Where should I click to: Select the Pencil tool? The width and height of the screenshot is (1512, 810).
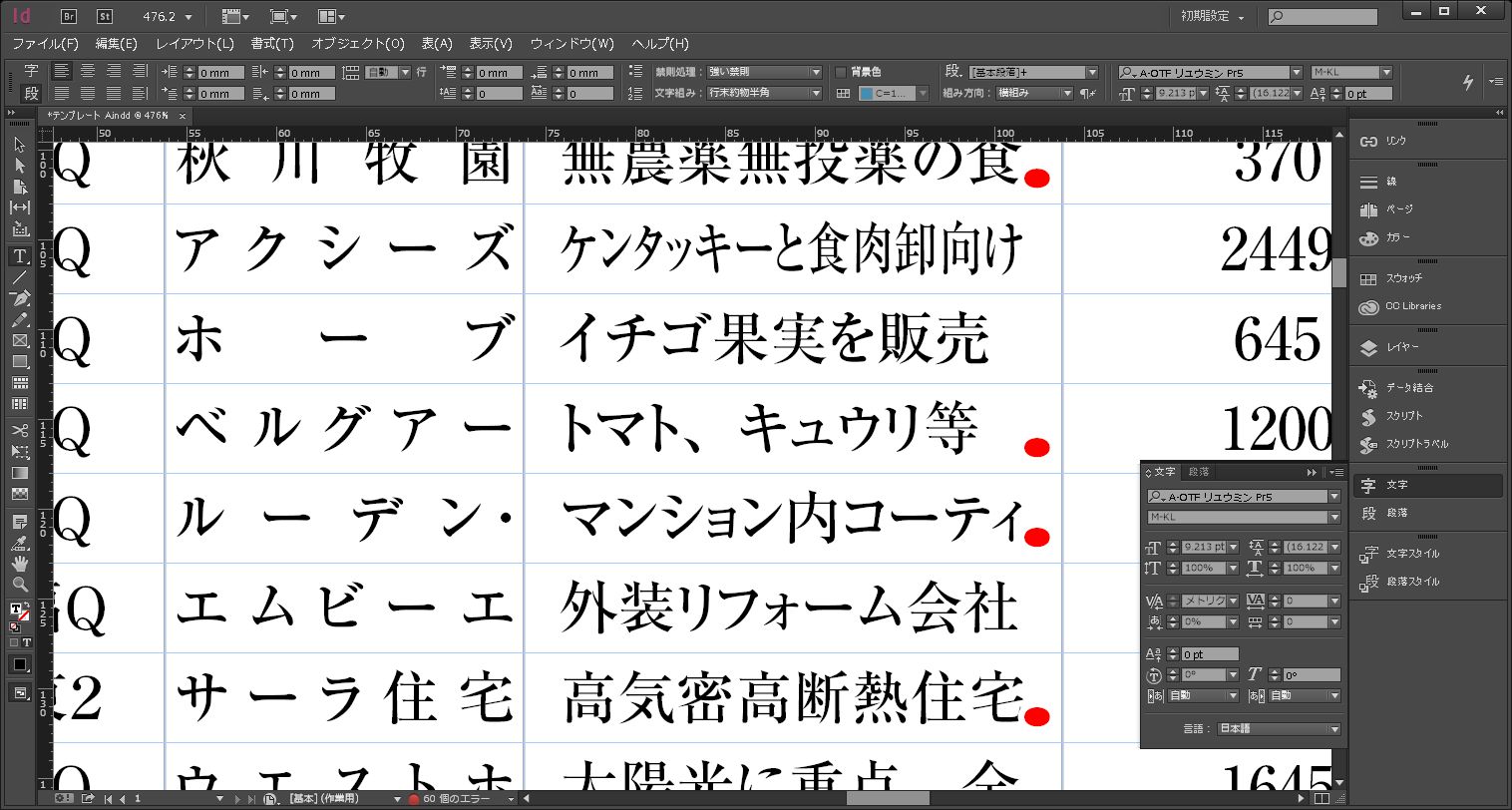point(19,319)
